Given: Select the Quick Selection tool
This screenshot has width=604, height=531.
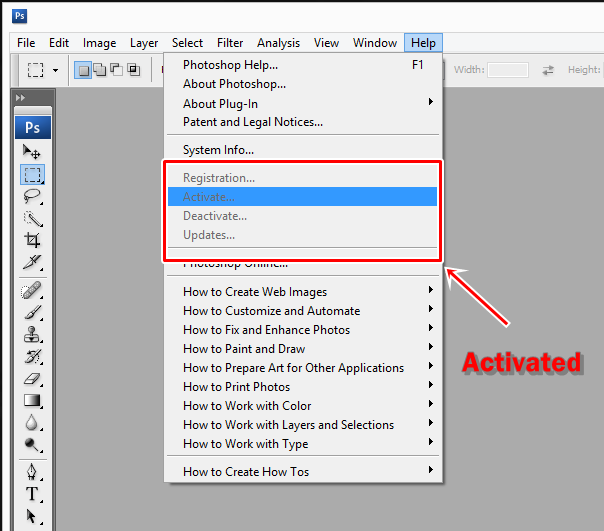Looking at the screenshot, I should tap(32, 218).
